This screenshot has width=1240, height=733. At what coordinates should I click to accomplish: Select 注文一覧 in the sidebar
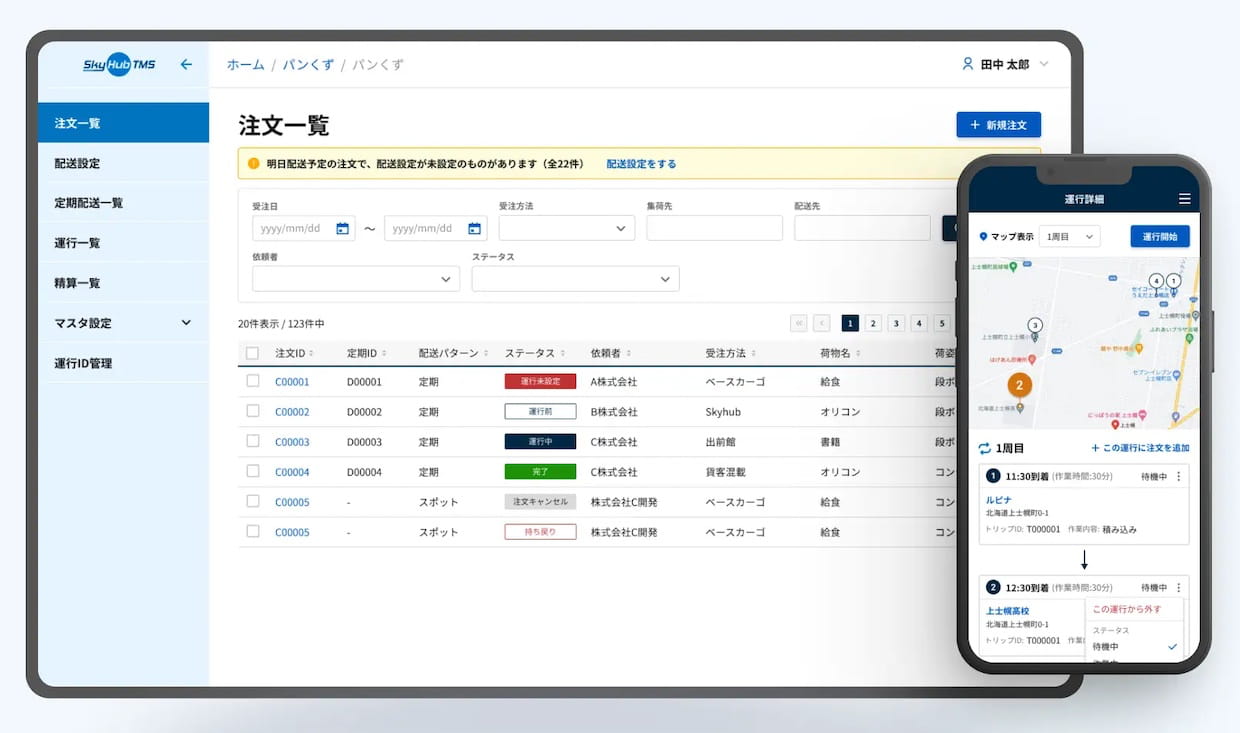click(x=123, y=123)
